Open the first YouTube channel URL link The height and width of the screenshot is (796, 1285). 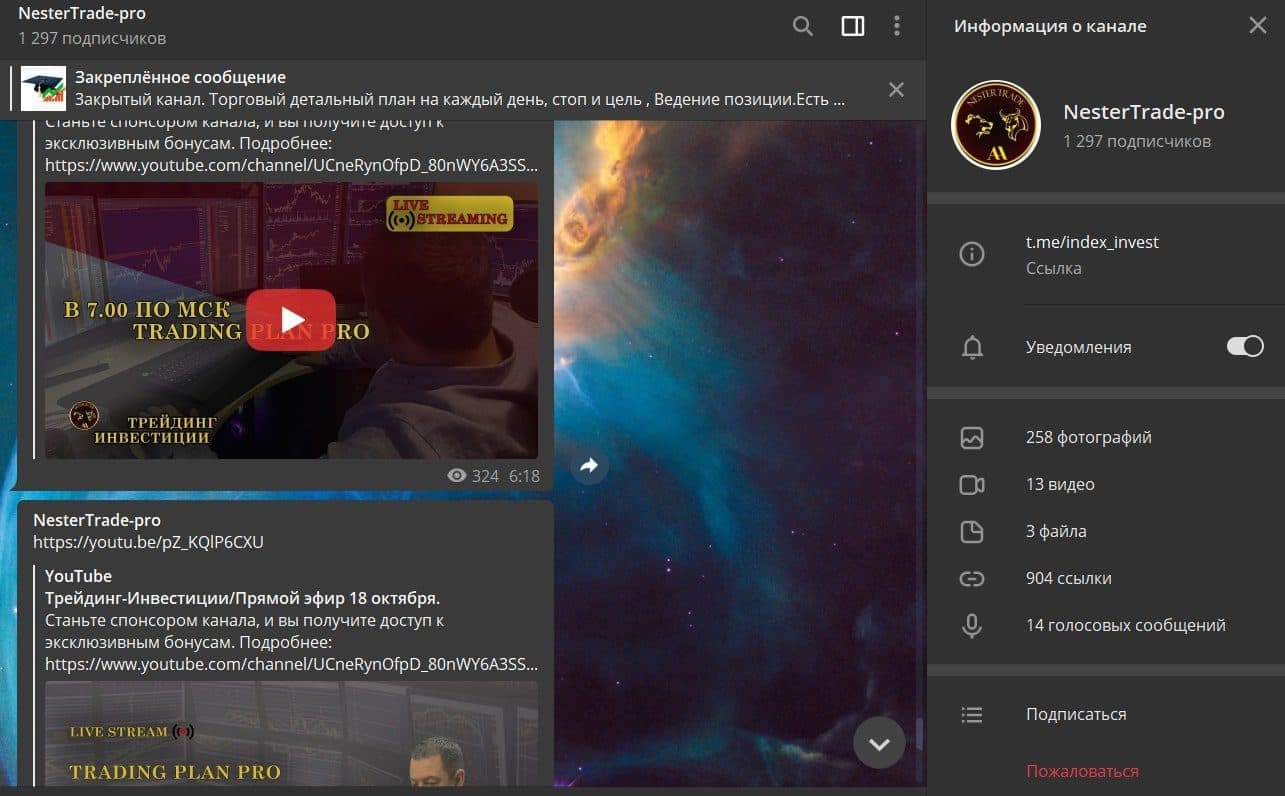click(x=291, y=164)
